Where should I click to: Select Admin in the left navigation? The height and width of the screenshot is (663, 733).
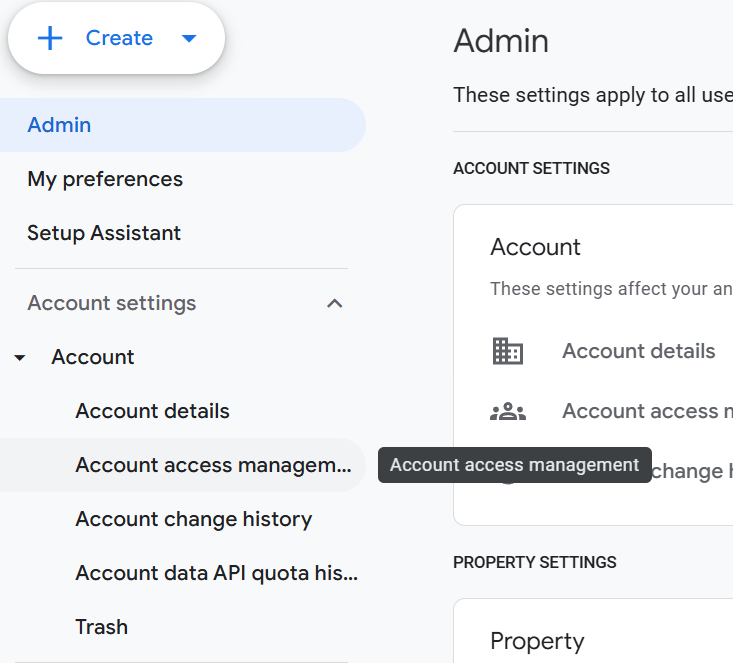[x=59, y=125]
